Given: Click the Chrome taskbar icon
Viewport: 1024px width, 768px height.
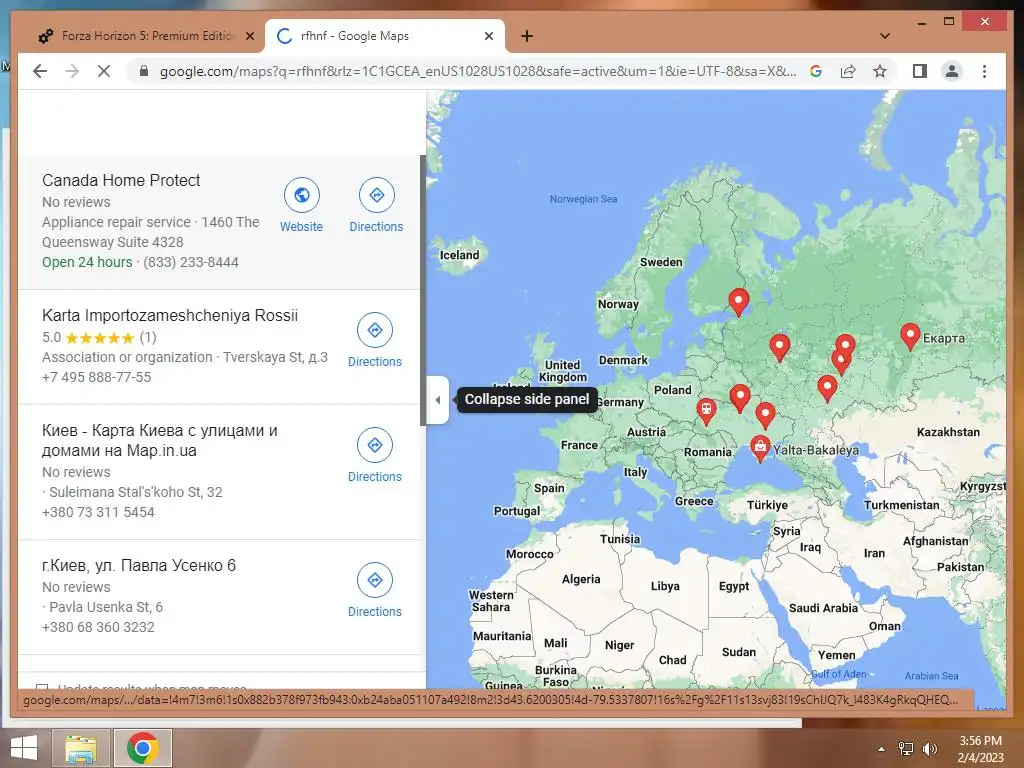Looking at the screenshot, I should [143, 748].
